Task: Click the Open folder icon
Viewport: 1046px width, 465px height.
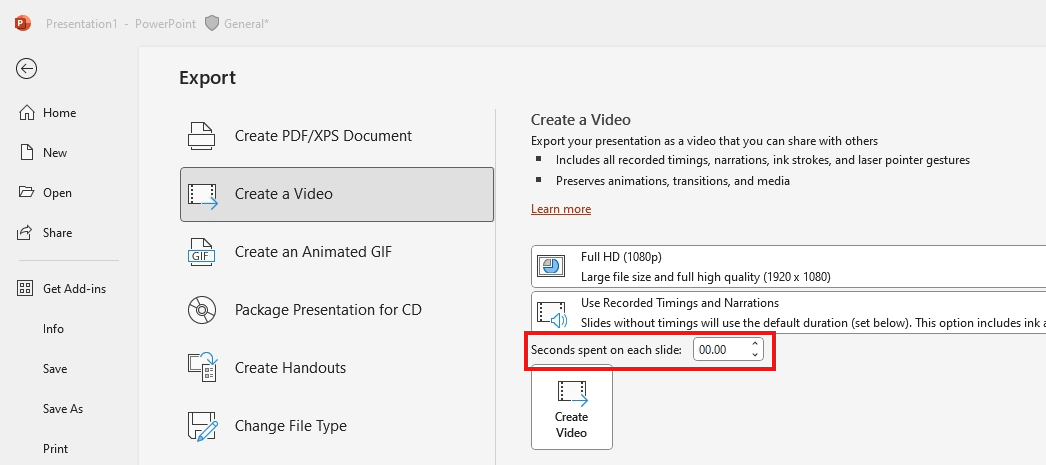Action: coord(26,192)
